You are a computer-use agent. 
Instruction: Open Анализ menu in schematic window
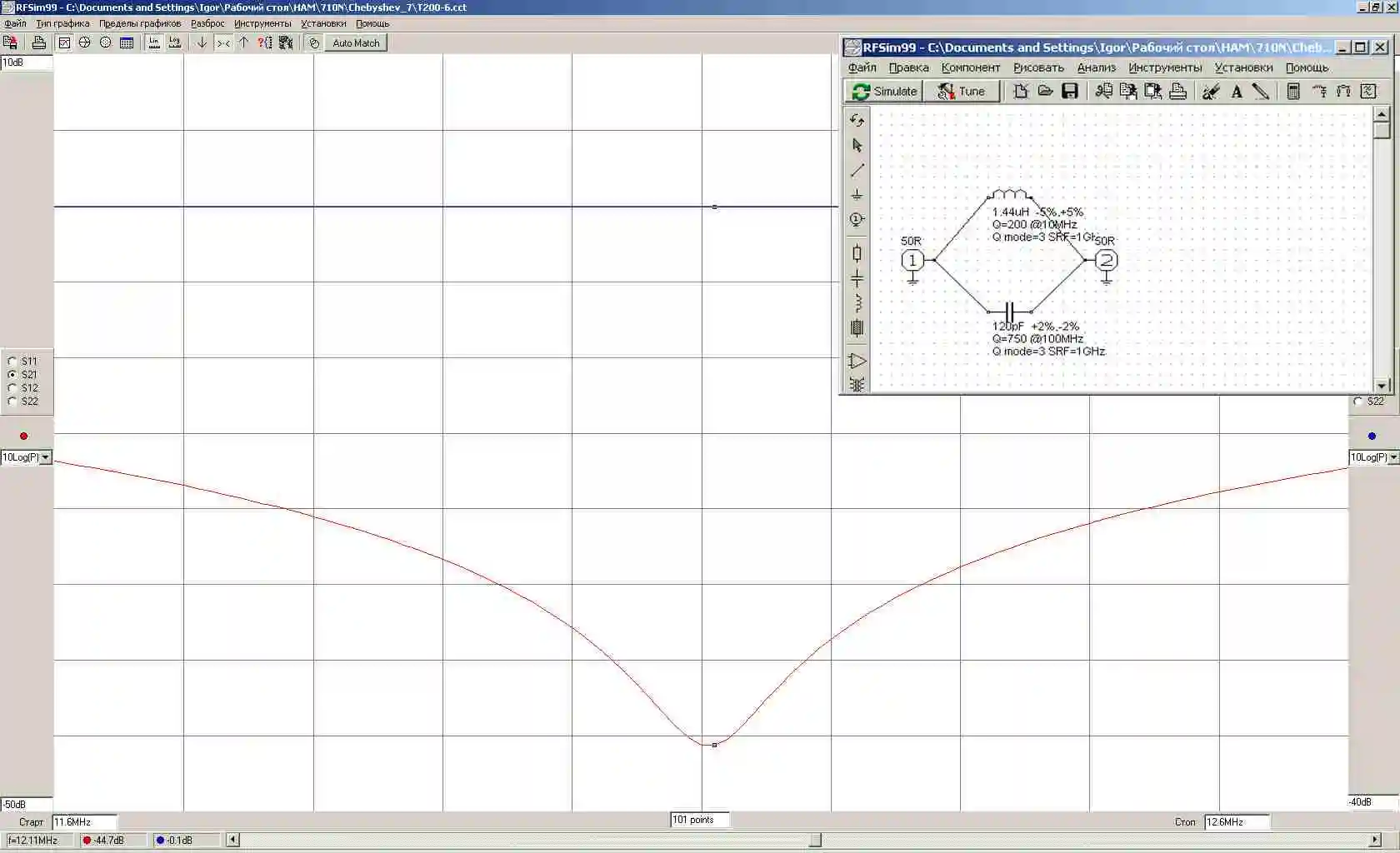[1096, 67]
